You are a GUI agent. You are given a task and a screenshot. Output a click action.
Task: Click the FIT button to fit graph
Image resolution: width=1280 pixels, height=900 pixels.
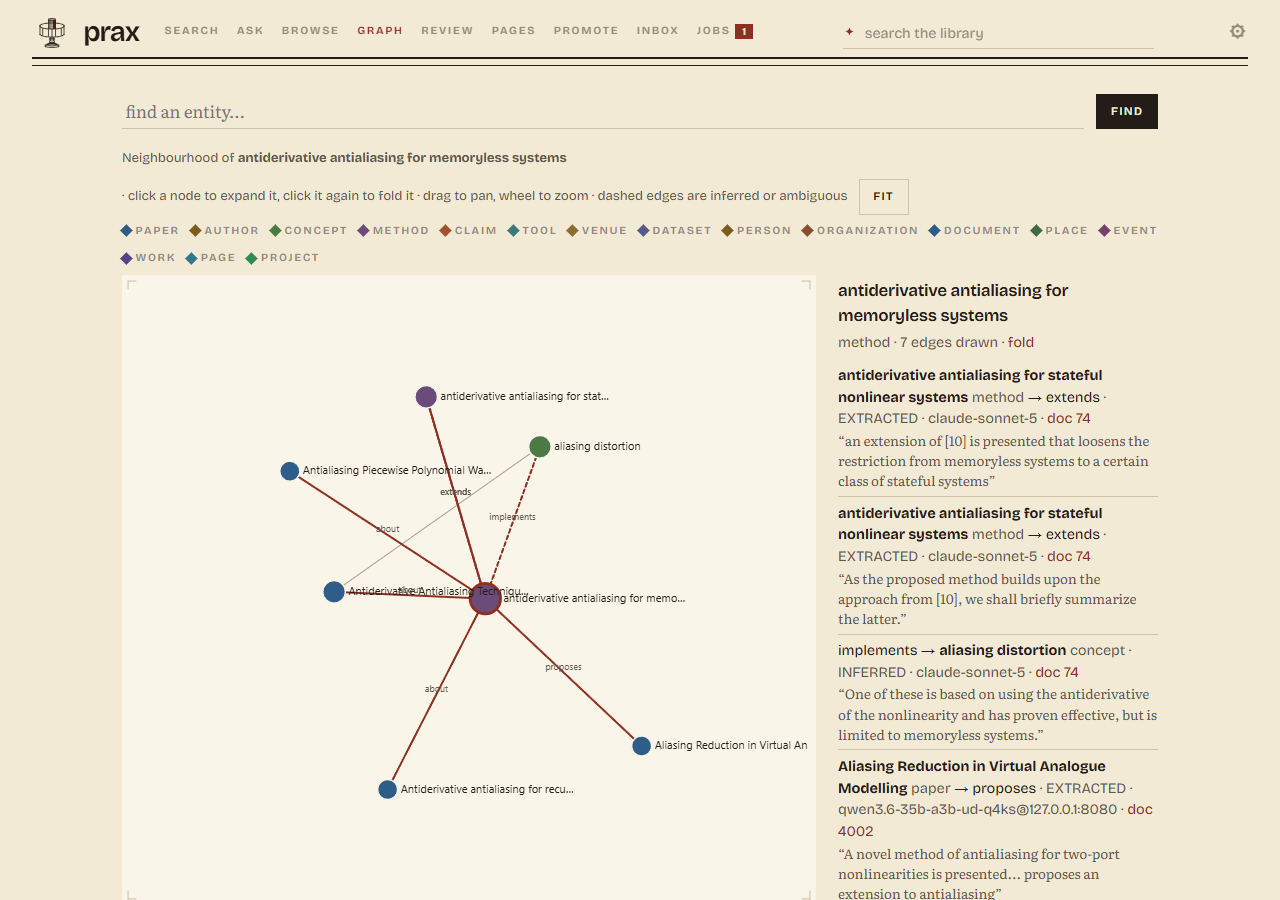pyautogui.click(x=883, y=197)
